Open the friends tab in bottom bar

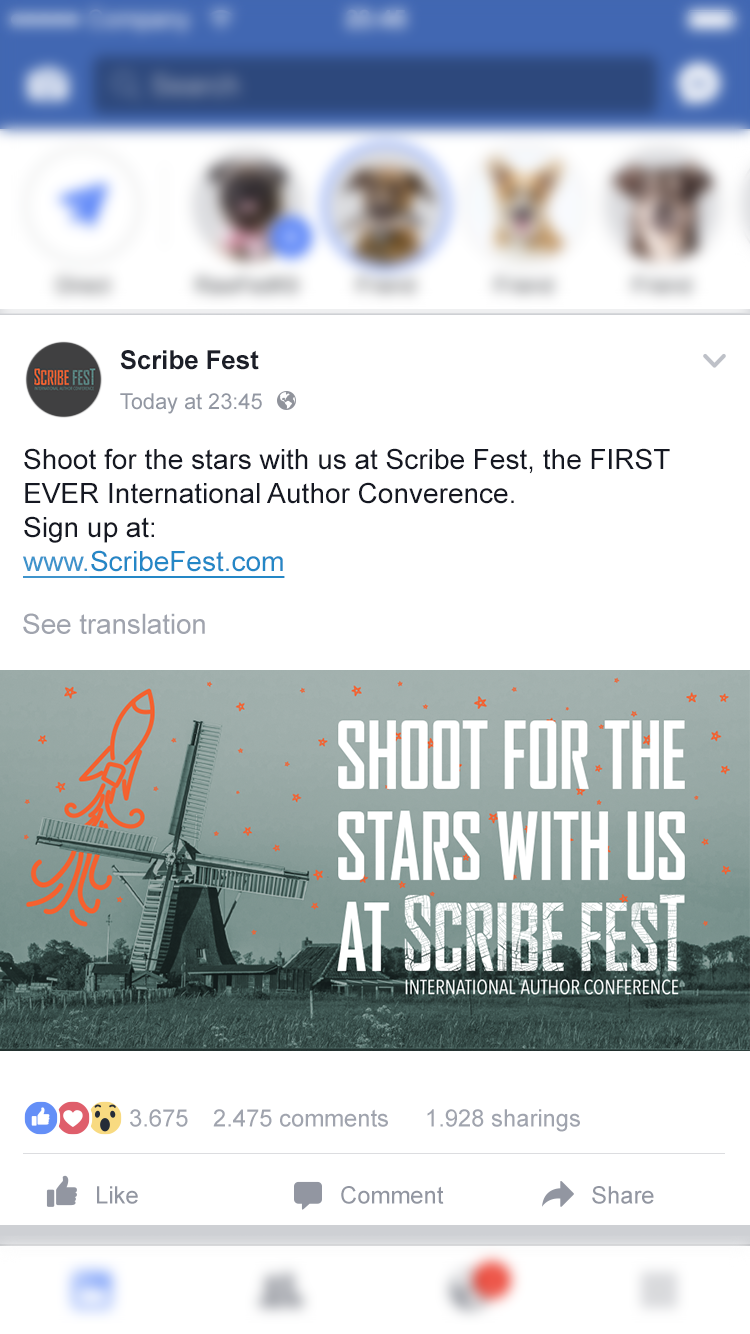[281, 1292]
